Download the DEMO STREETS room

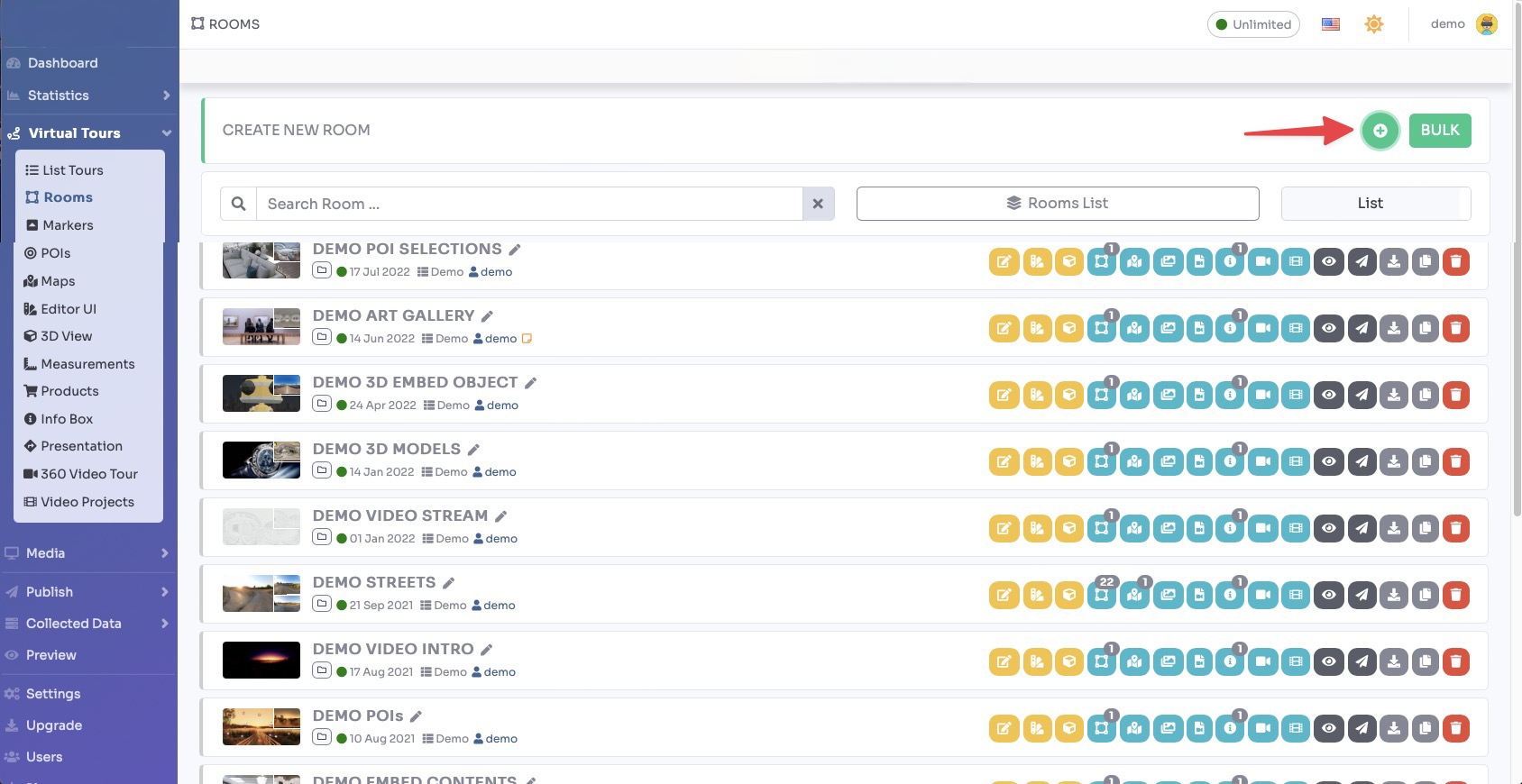click(x=1393, y=596)
